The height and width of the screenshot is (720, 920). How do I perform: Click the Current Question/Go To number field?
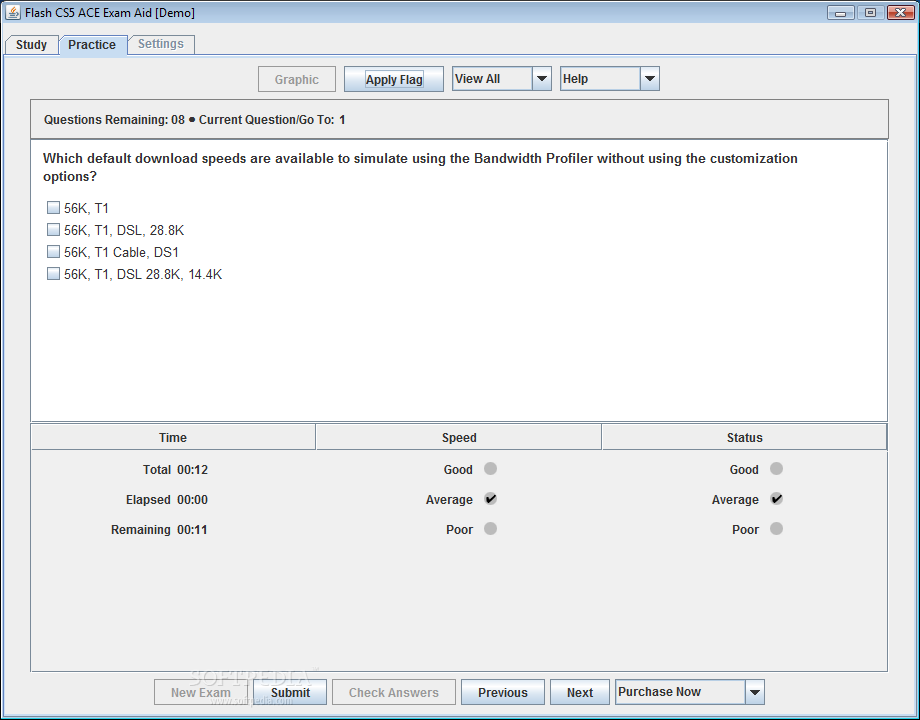343,120
